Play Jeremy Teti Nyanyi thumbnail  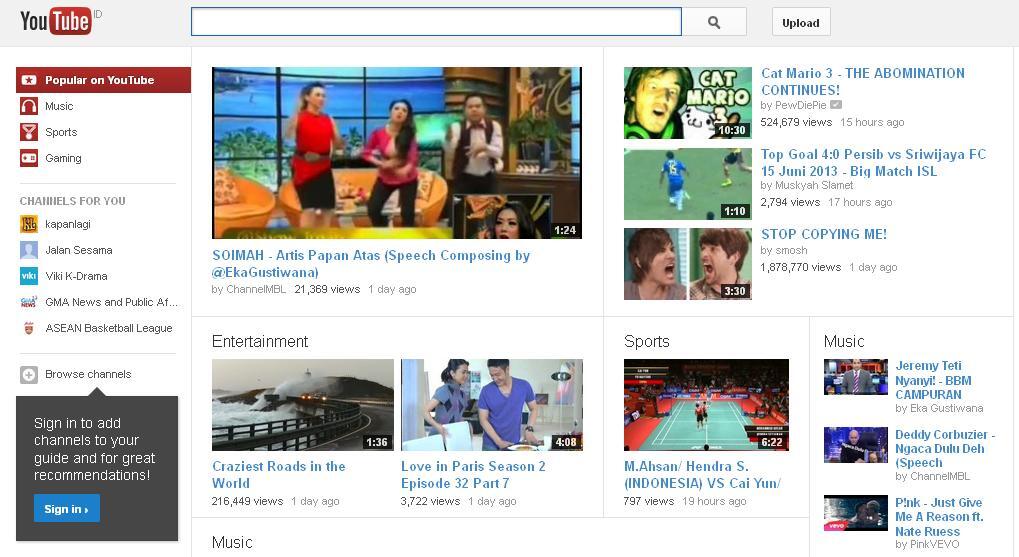[x=855, y=377]
